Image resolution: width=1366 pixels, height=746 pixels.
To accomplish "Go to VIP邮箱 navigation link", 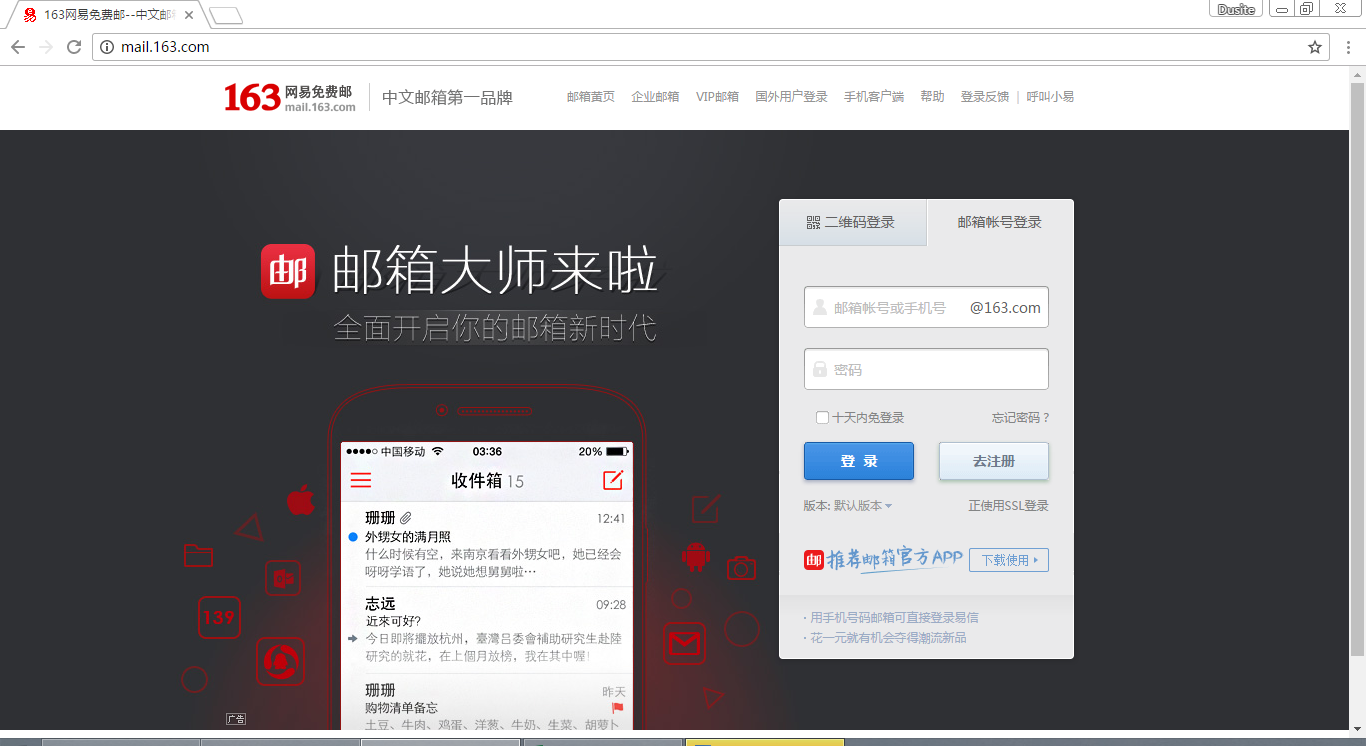I will [717, 97].
